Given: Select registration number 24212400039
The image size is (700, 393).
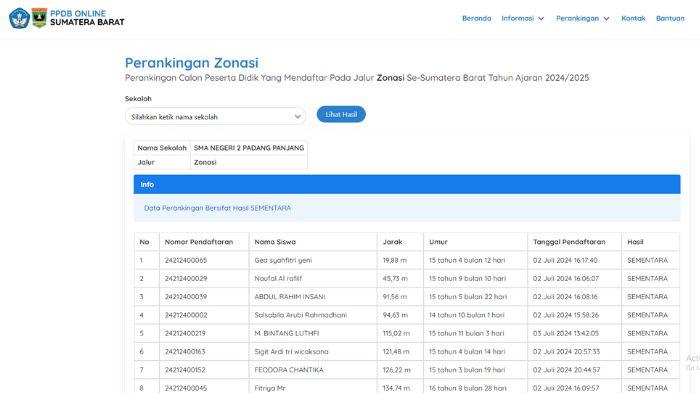Looking at the screenshot, I should tap(186, 297).
